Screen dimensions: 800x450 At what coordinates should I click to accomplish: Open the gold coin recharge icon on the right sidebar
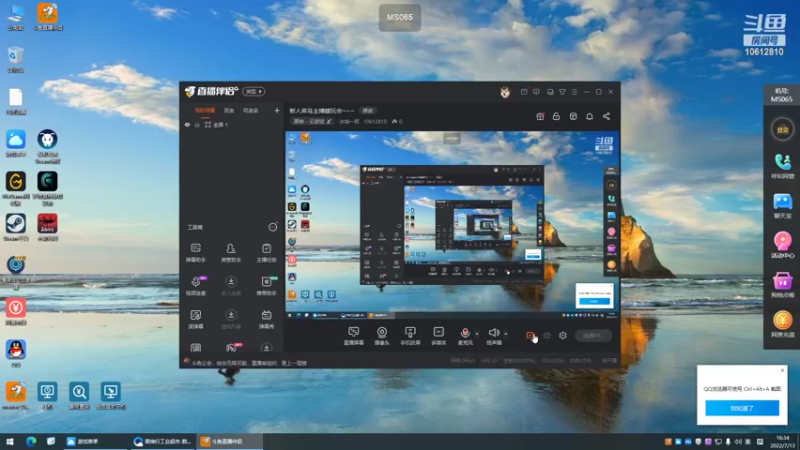pos(782,324)
